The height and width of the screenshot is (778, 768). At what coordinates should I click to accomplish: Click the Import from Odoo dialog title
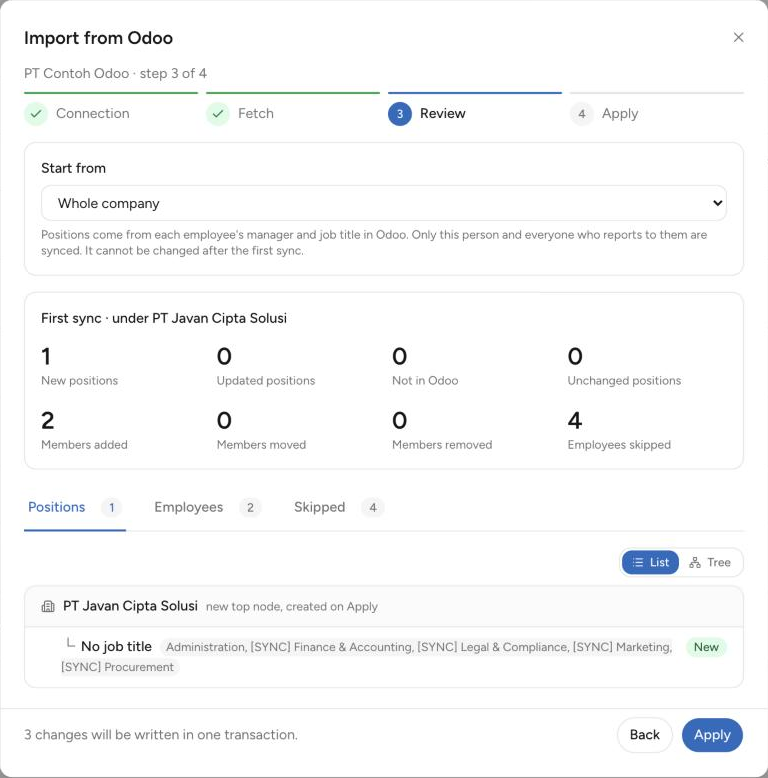pyautogui.click(x=98, y=38)
